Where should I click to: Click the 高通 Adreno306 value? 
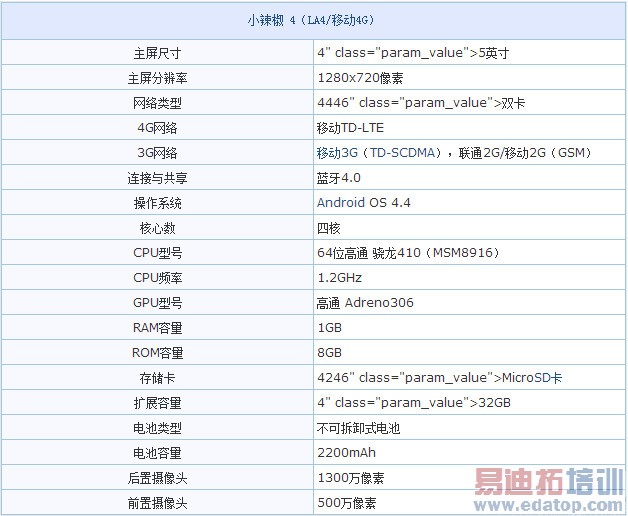(365, 303)
